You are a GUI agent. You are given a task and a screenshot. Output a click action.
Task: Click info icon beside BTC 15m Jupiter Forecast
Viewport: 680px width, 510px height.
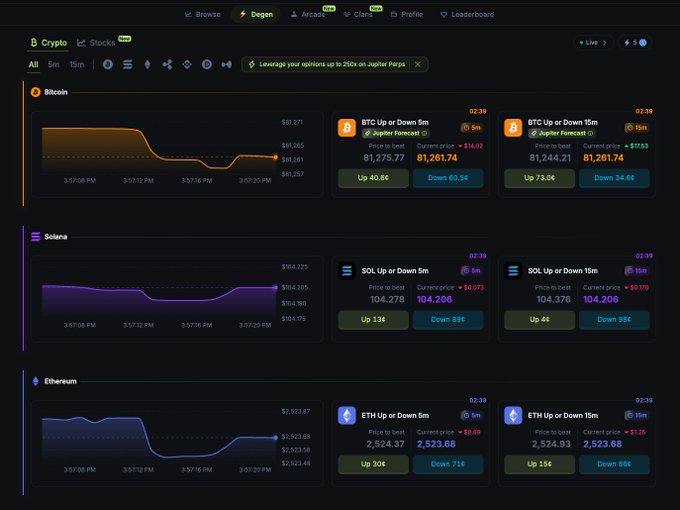pyautogui.click(x=591, y=133)
